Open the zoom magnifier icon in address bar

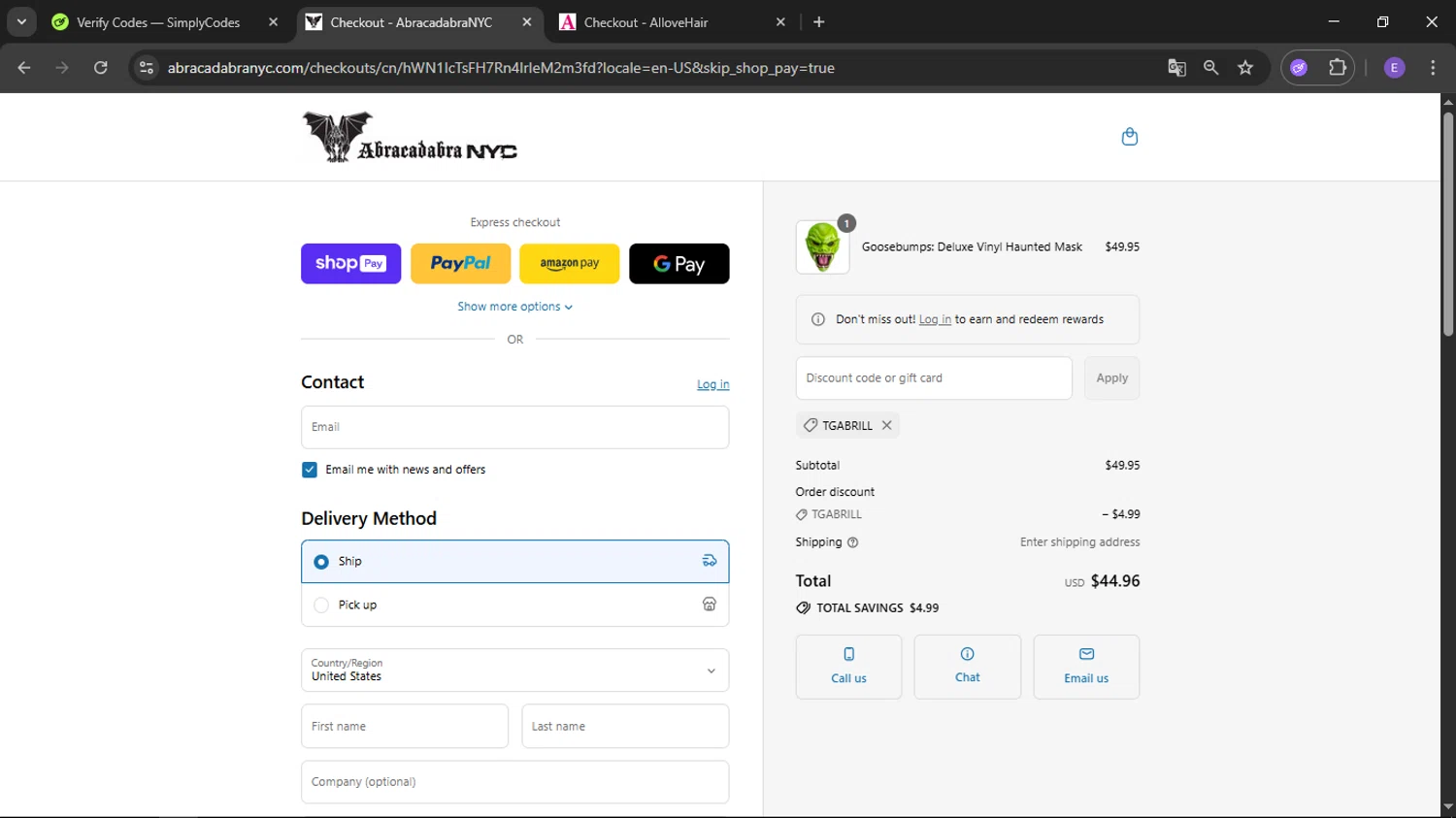(x=1210, y=68)
